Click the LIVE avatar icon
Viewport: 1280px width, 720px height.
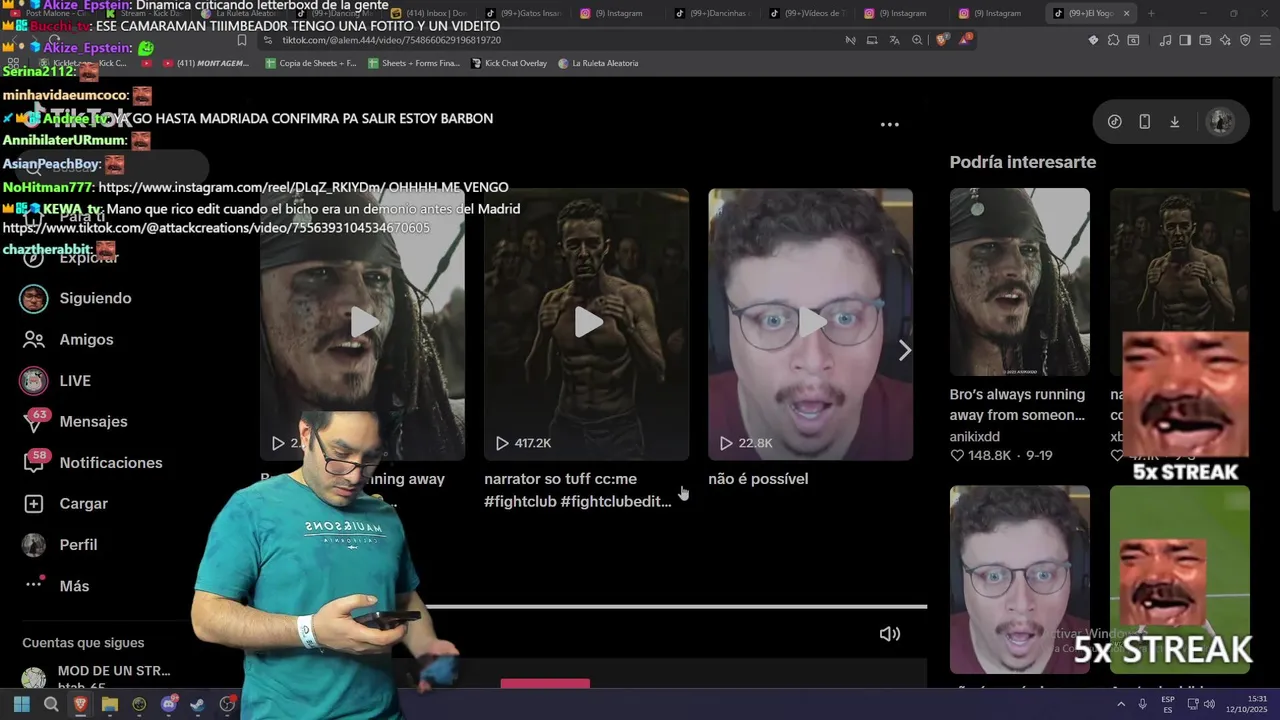coord(34,380)
